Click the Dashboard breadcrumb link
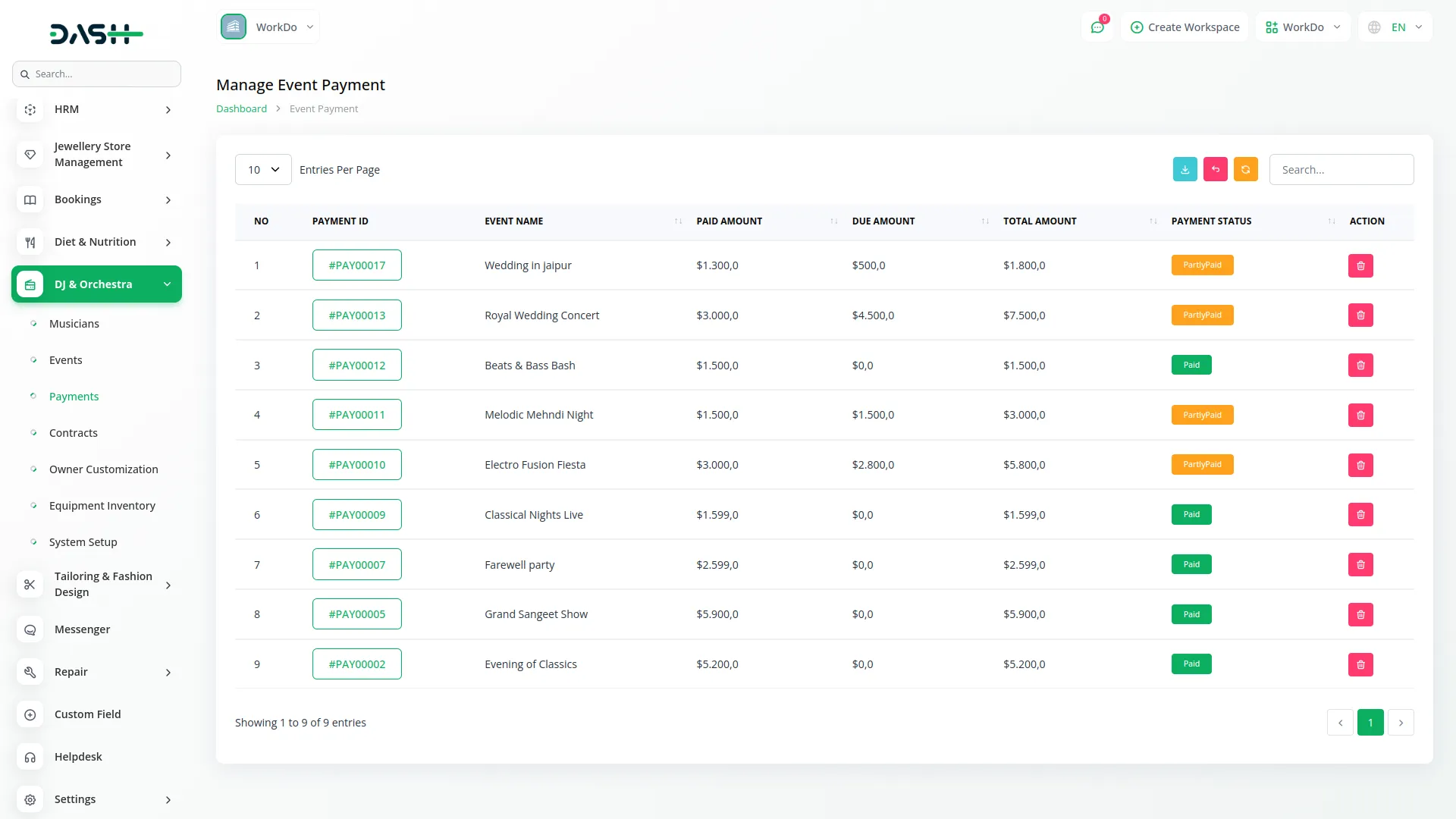Screen dimensions: 1456x819 click(x=241, y=109)
